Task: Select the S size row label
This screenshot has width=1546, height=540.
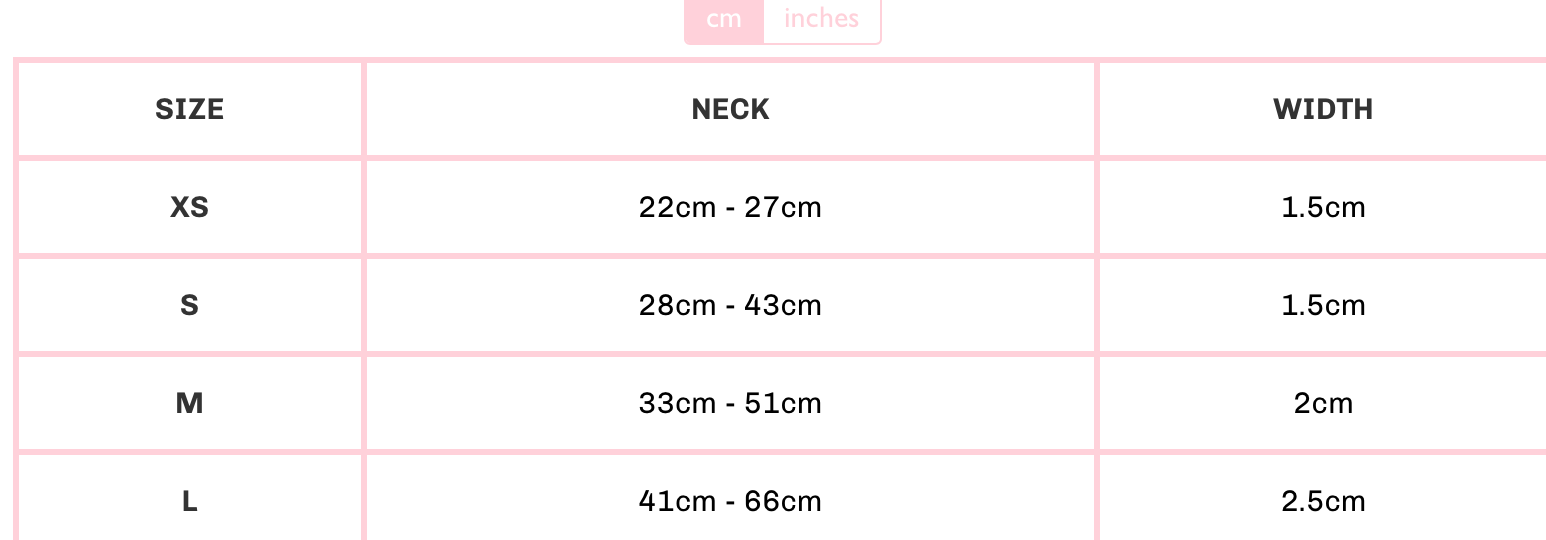Action: pos(190,305)
